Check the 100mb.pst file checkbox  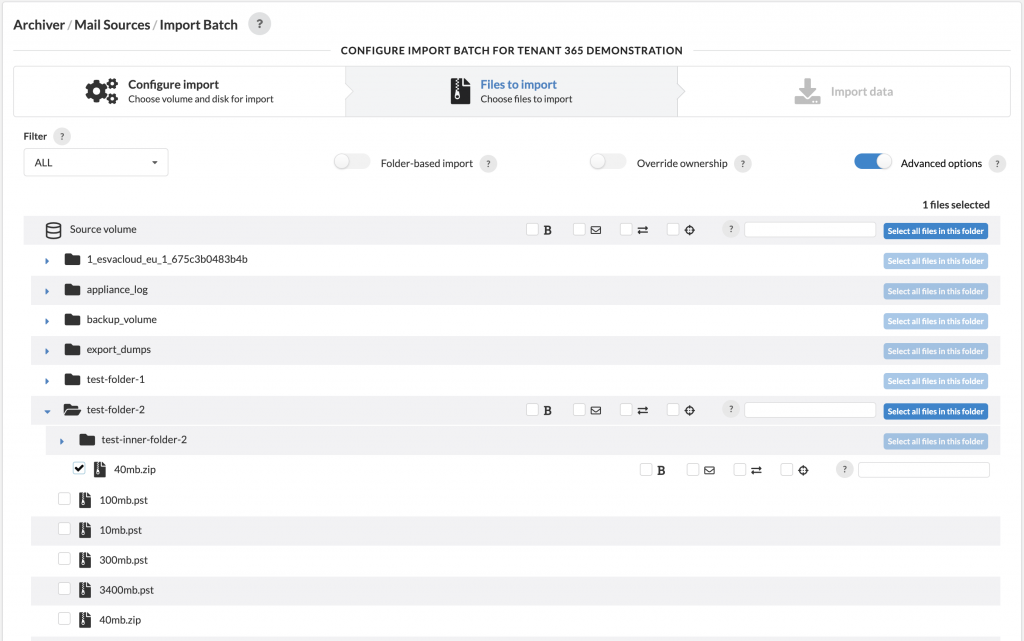point(64,499)
